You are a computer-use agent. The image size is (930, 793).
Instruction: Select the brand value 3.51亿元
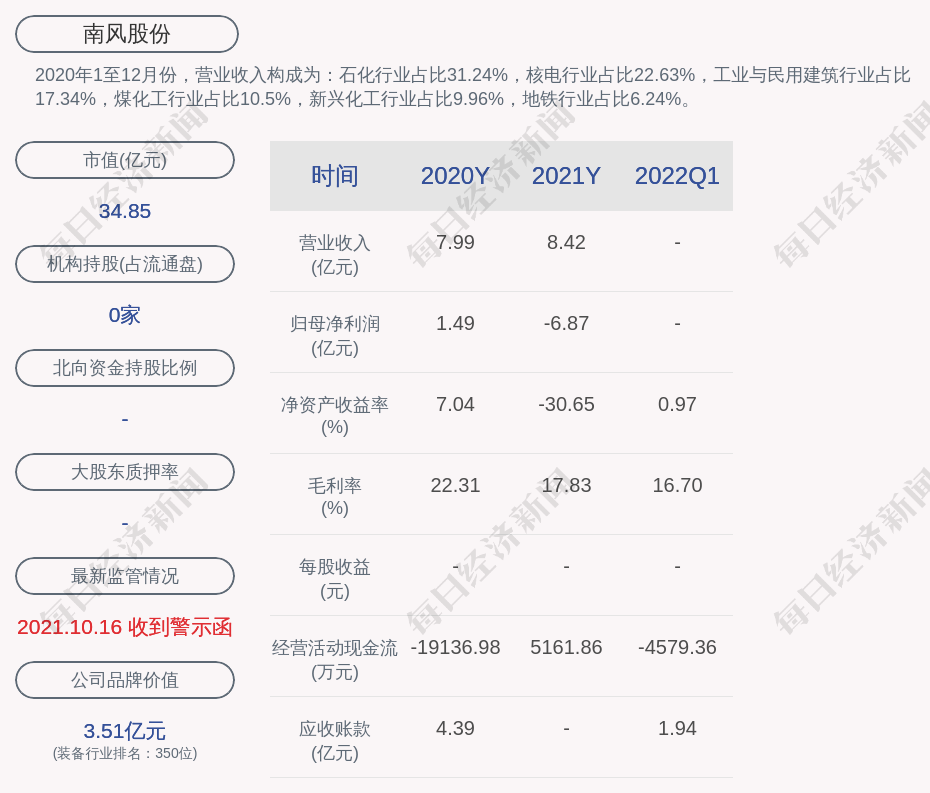pos(125,731)
